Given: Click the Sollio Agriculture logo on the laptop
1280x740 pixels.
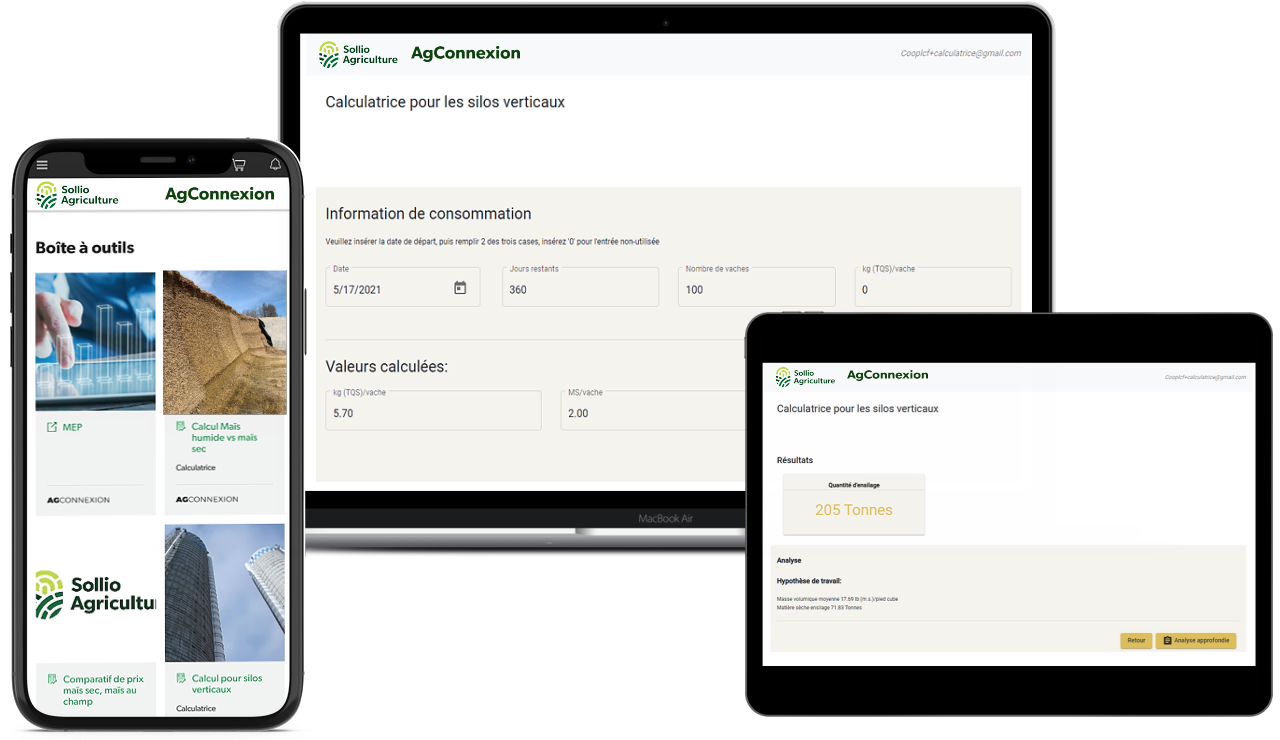Looking at the screenshot, I should [x=358, y=54].
